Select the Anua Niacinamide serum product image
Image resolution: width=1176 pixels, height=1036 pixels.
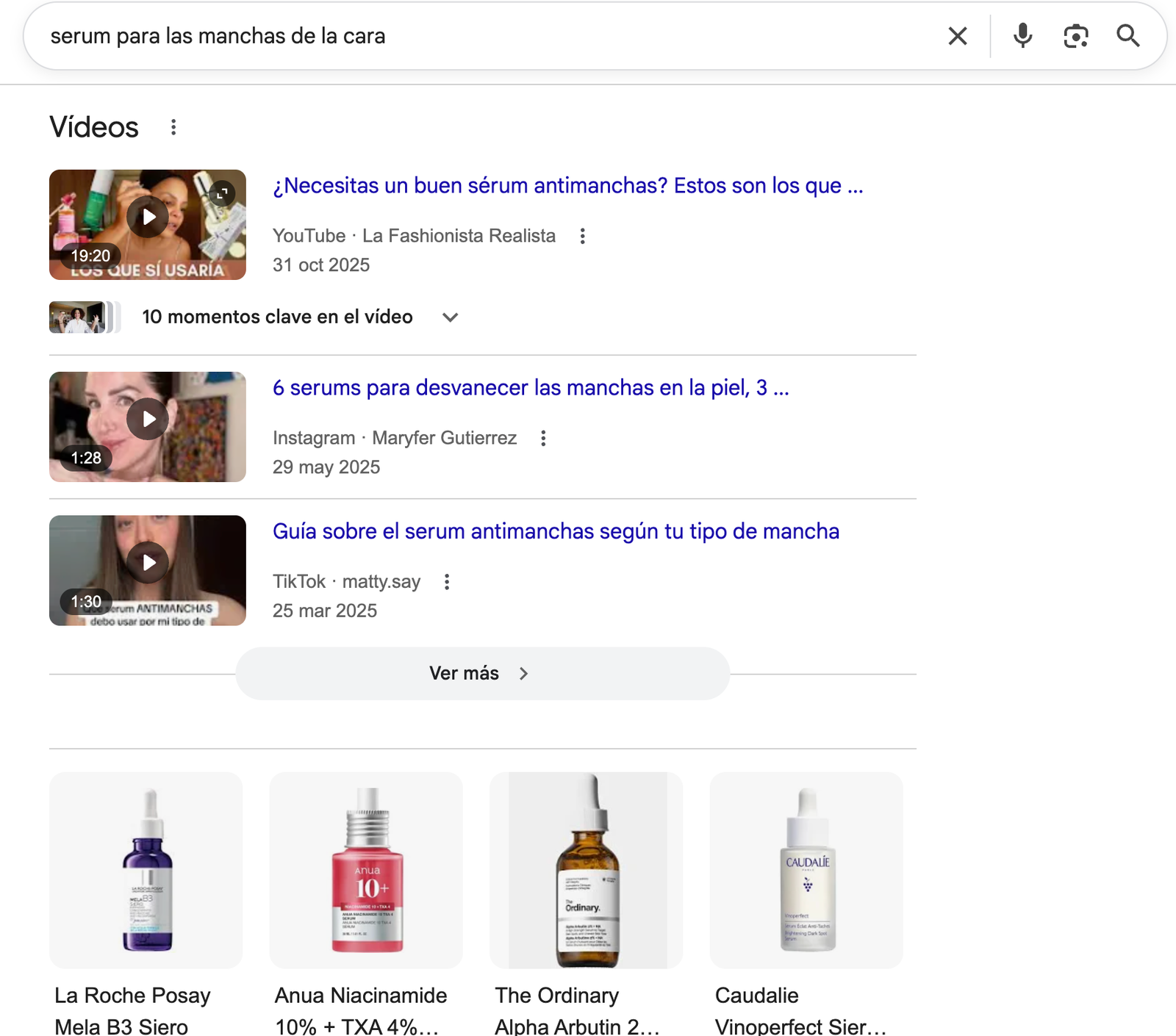366,871
